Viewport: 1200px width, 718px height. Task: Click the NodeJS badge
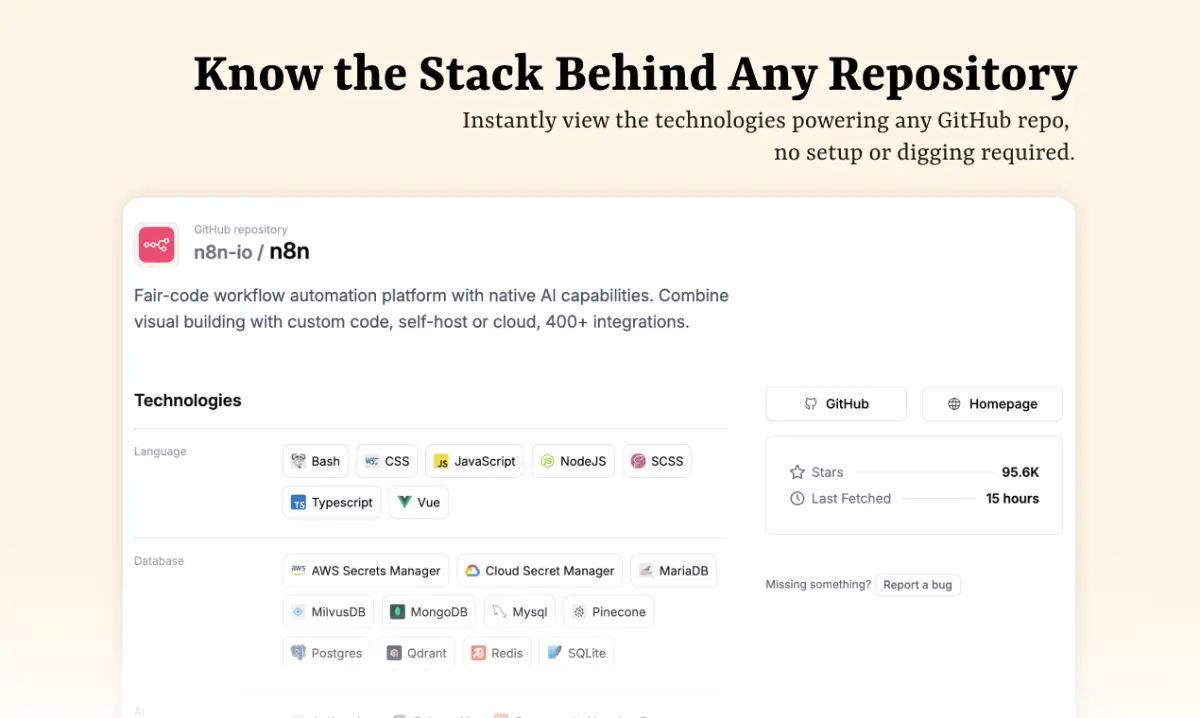tap(573, 461)
